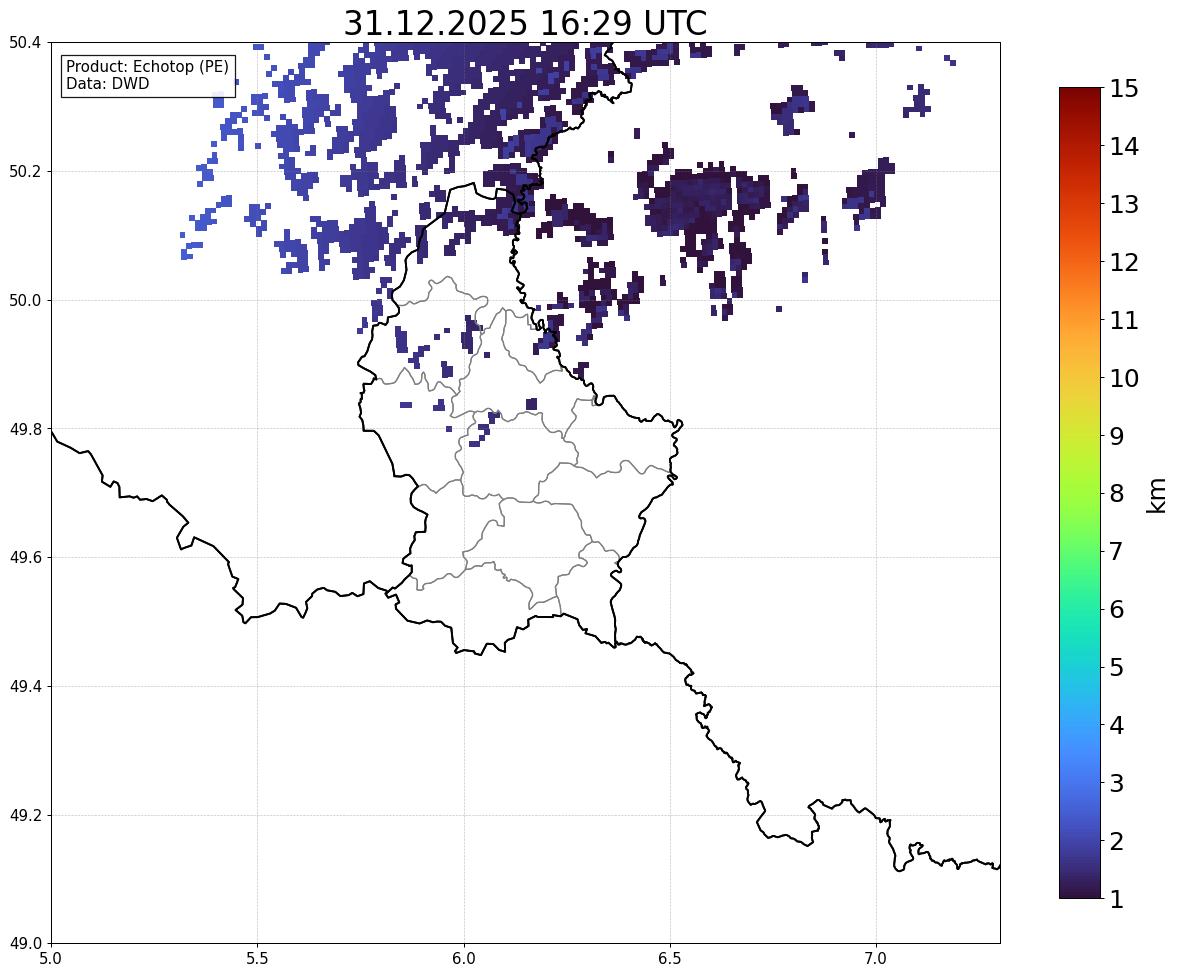Image resolution: width=1178 pixels, height=976 pixels.
Task: Click colorbar tick label 12
Action: click(x=1124, y=262)
